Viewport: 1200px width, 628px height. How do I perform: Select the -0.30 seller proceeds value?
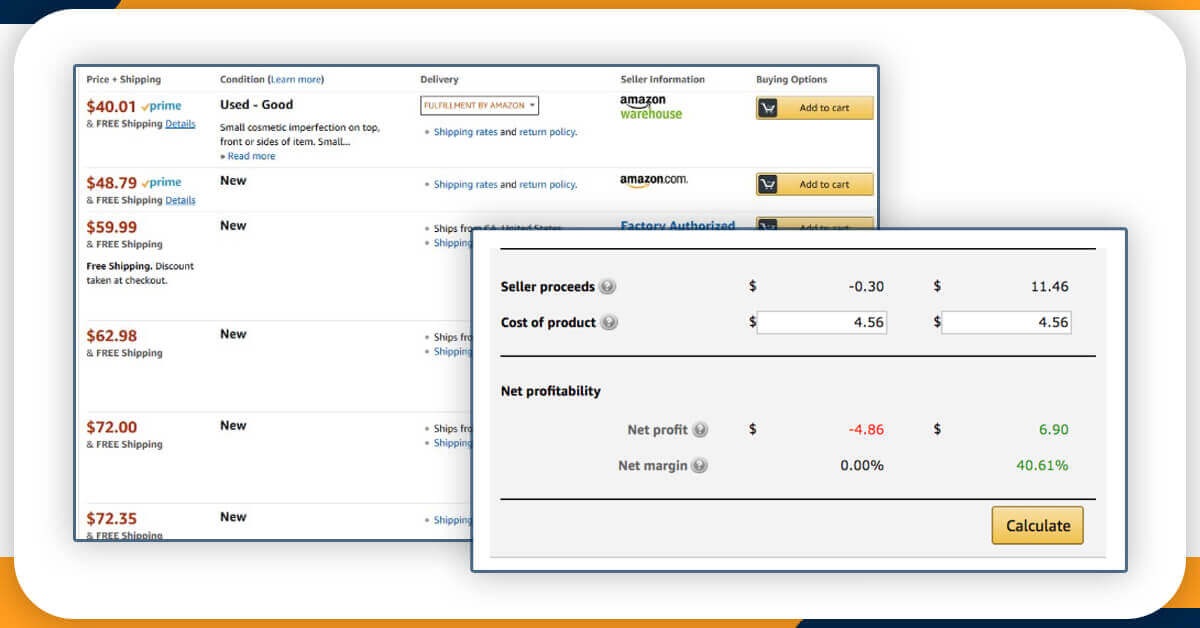[866, 287]
